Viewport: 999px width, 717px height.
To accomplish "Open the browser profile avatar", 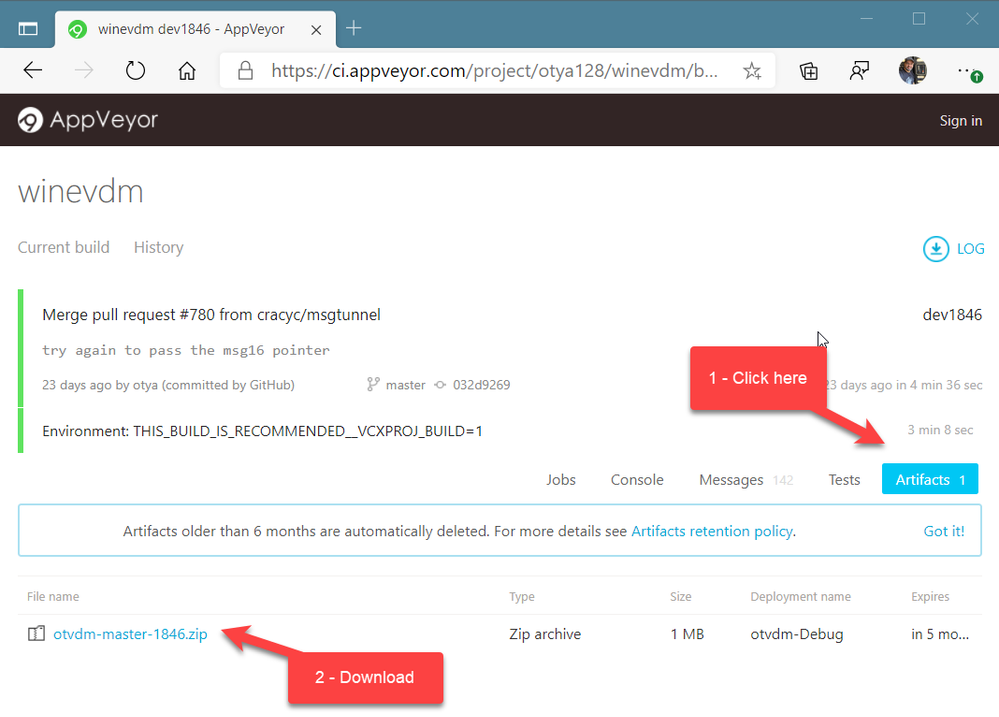I will coord(912,70).
